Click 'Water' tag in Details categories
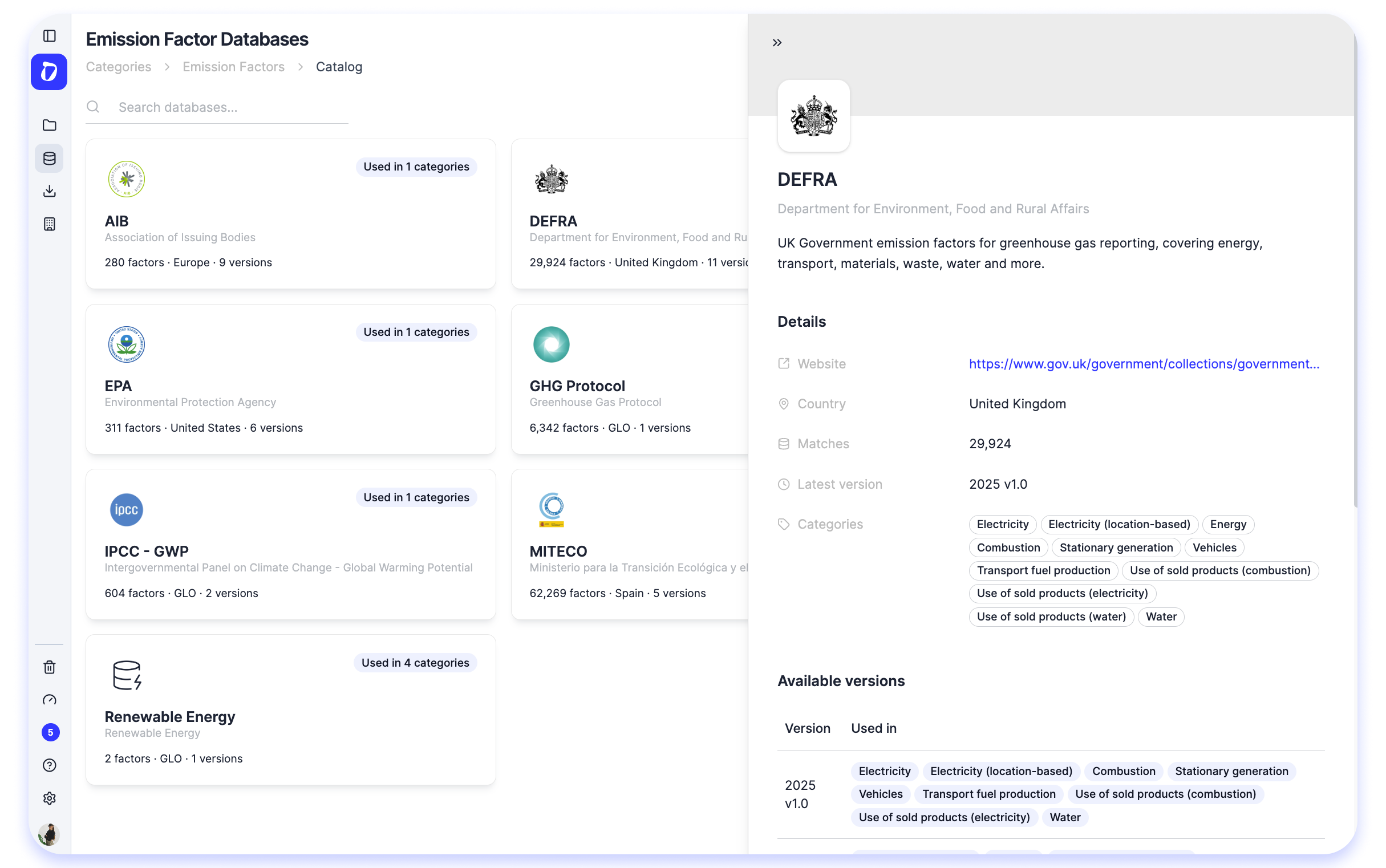Image resolution: width=1386 pixels, height=868 pixels. pos(1161,616)
